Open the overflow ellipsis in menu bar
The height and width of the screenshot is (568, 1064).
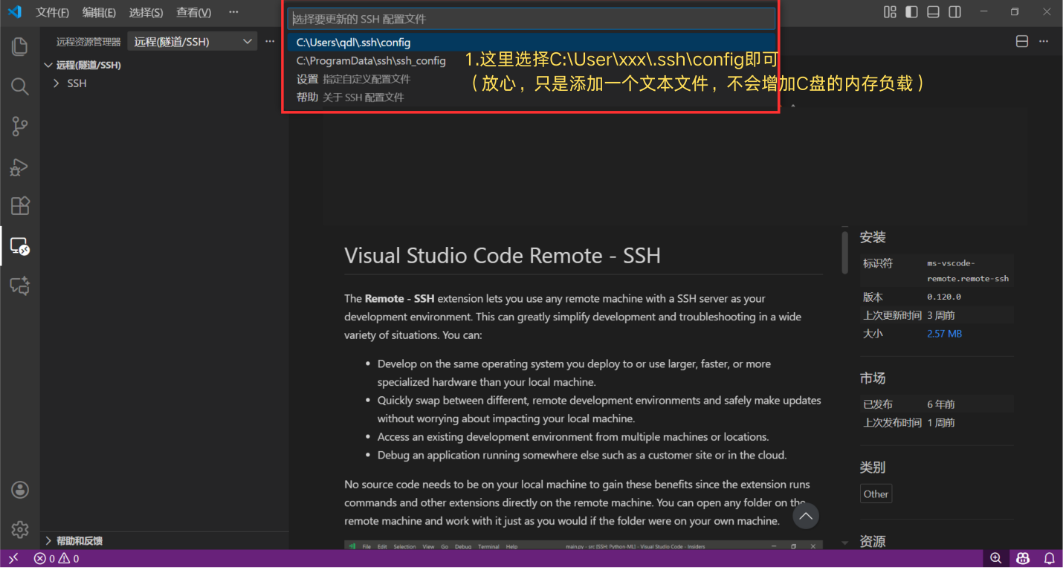coord(233,12)
